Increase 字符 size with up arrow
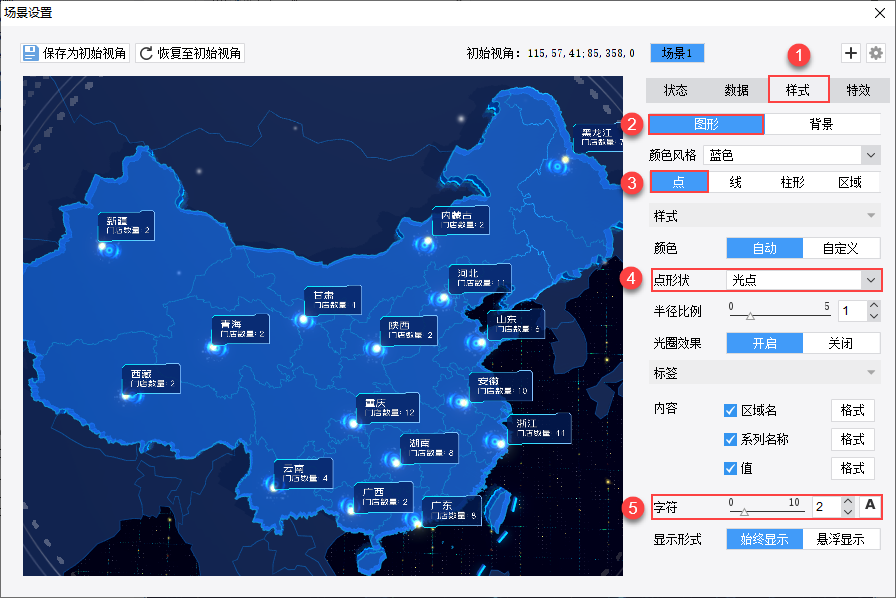 pyautogui.click(x=848, y=501)
